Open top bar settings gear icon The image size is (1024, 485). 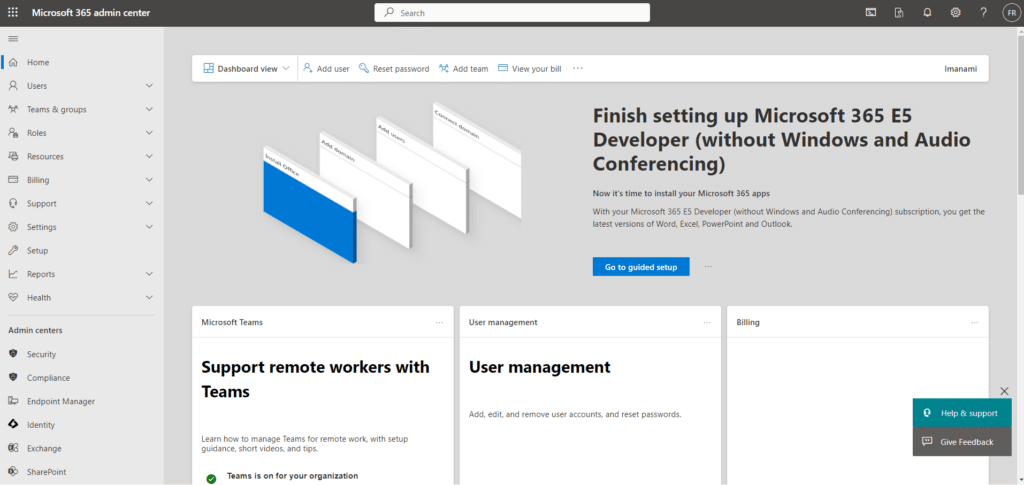pos(955,12)
